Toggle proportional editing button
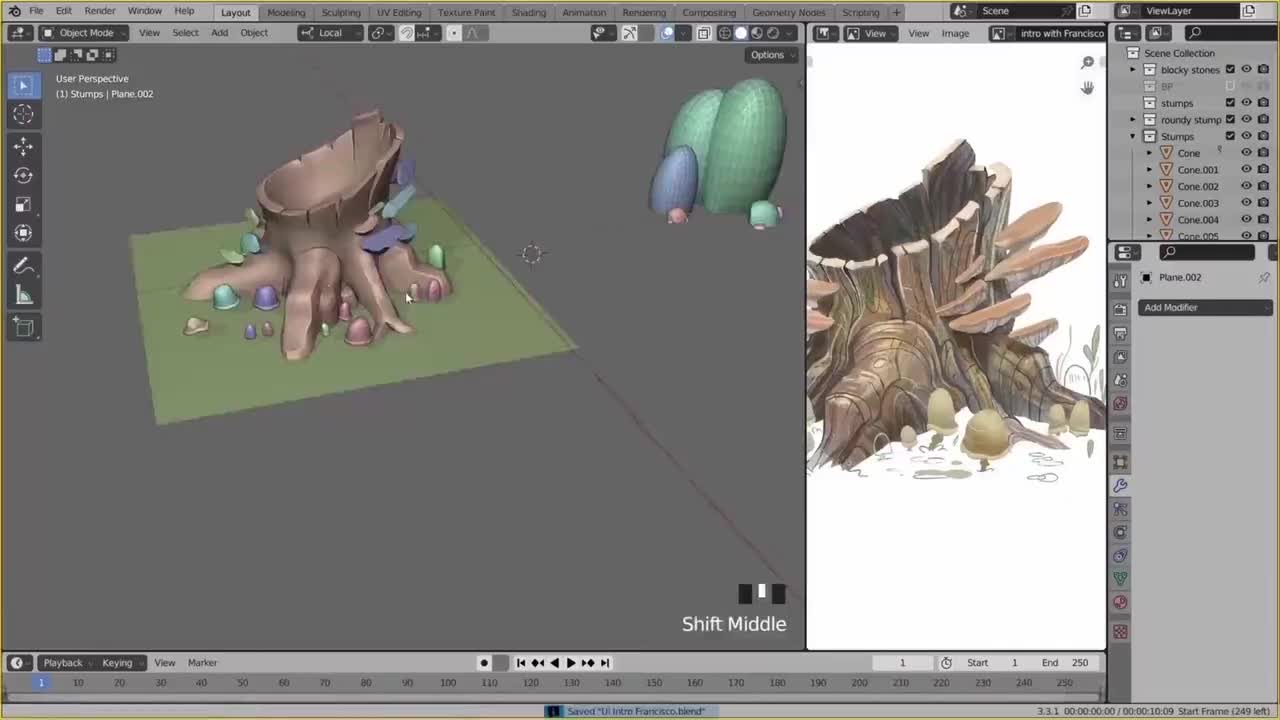The image size is (1280, 720). [x=453, y=33]
